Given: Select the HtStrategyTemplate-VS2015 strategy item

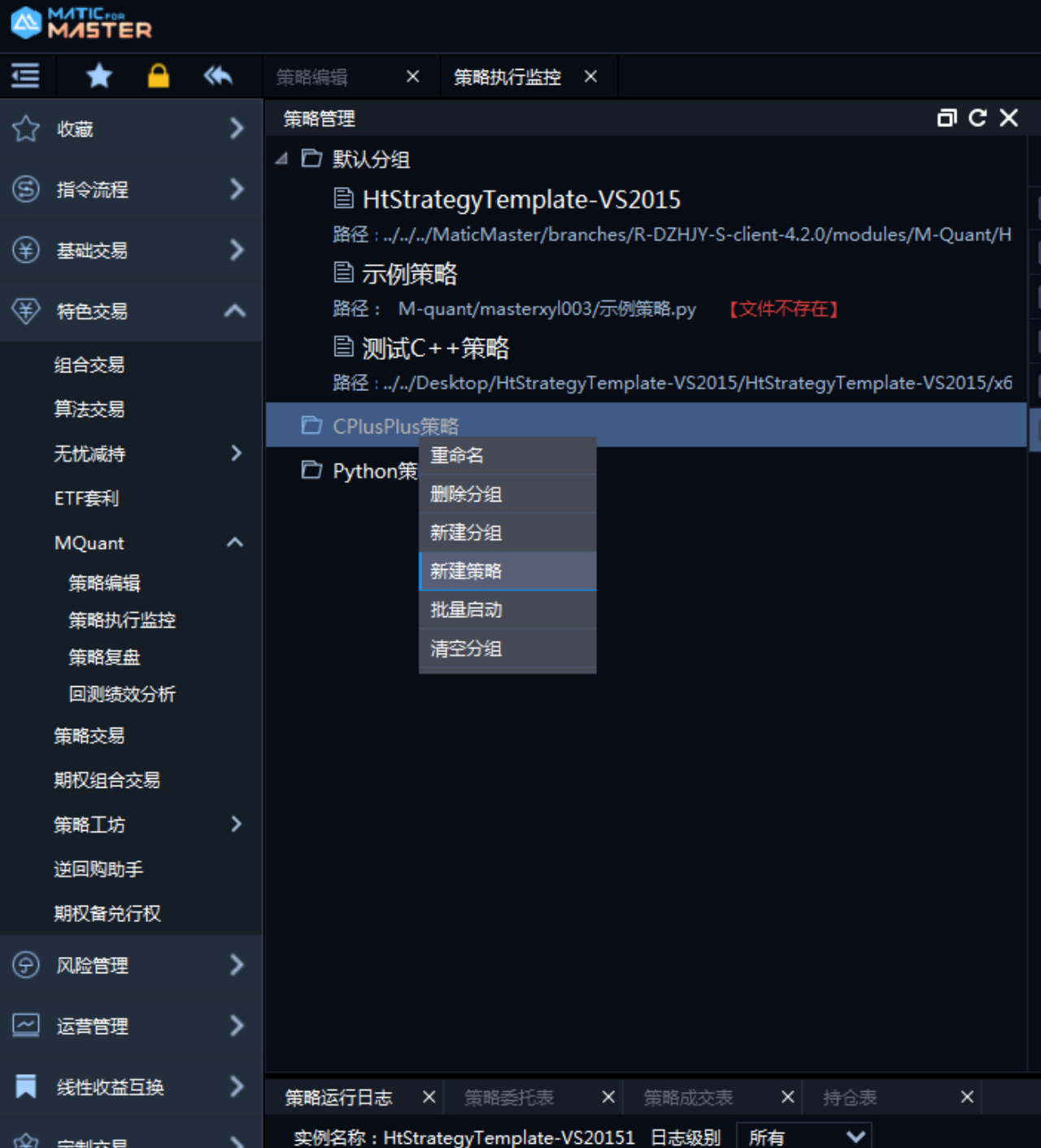Looking at the screenshot, I should pos(520,200).
